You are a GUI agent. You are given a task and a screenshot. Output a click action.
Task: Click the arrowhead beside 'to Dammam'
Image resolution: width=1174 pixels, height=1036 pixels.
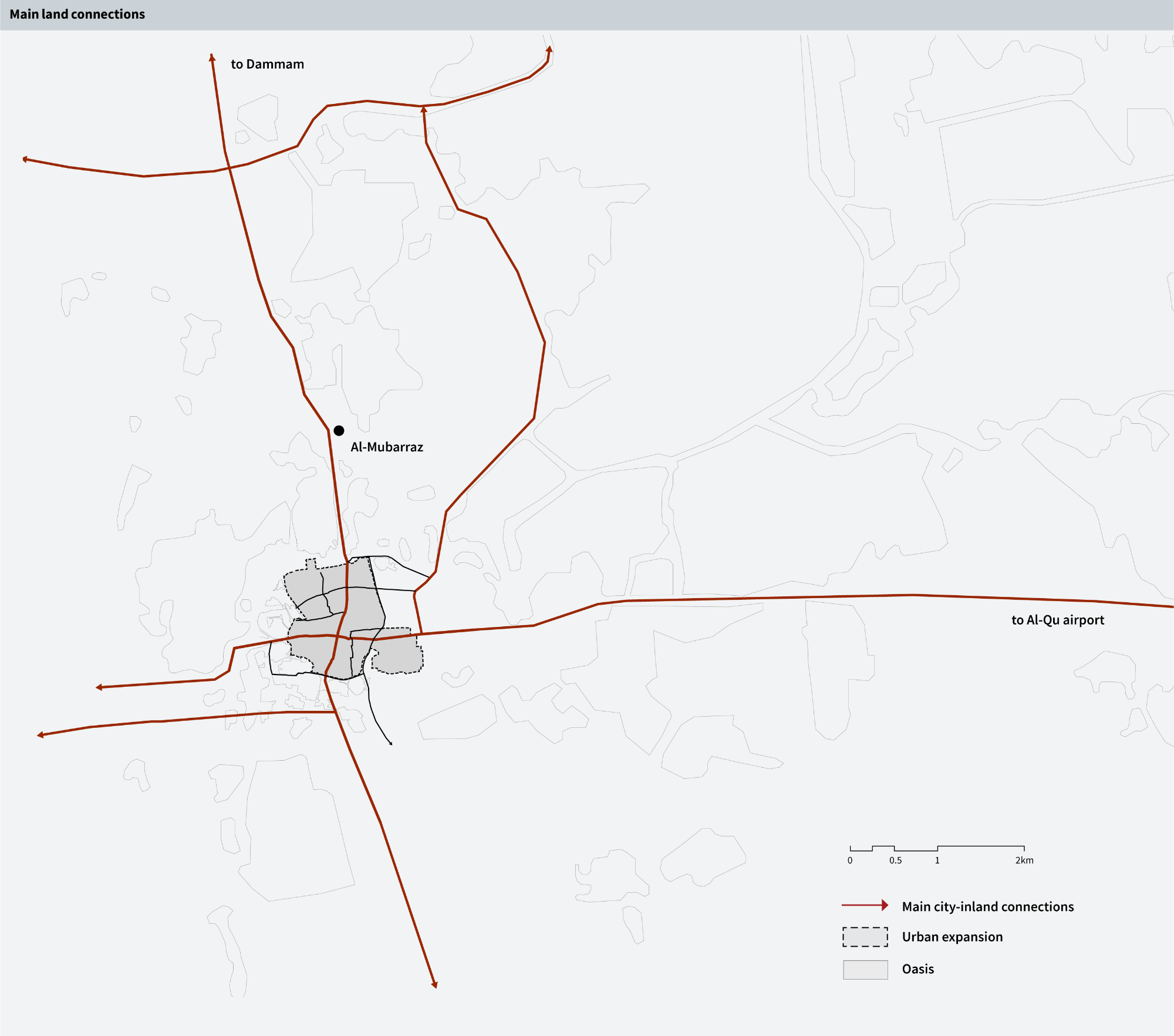(x=212, y=57)
